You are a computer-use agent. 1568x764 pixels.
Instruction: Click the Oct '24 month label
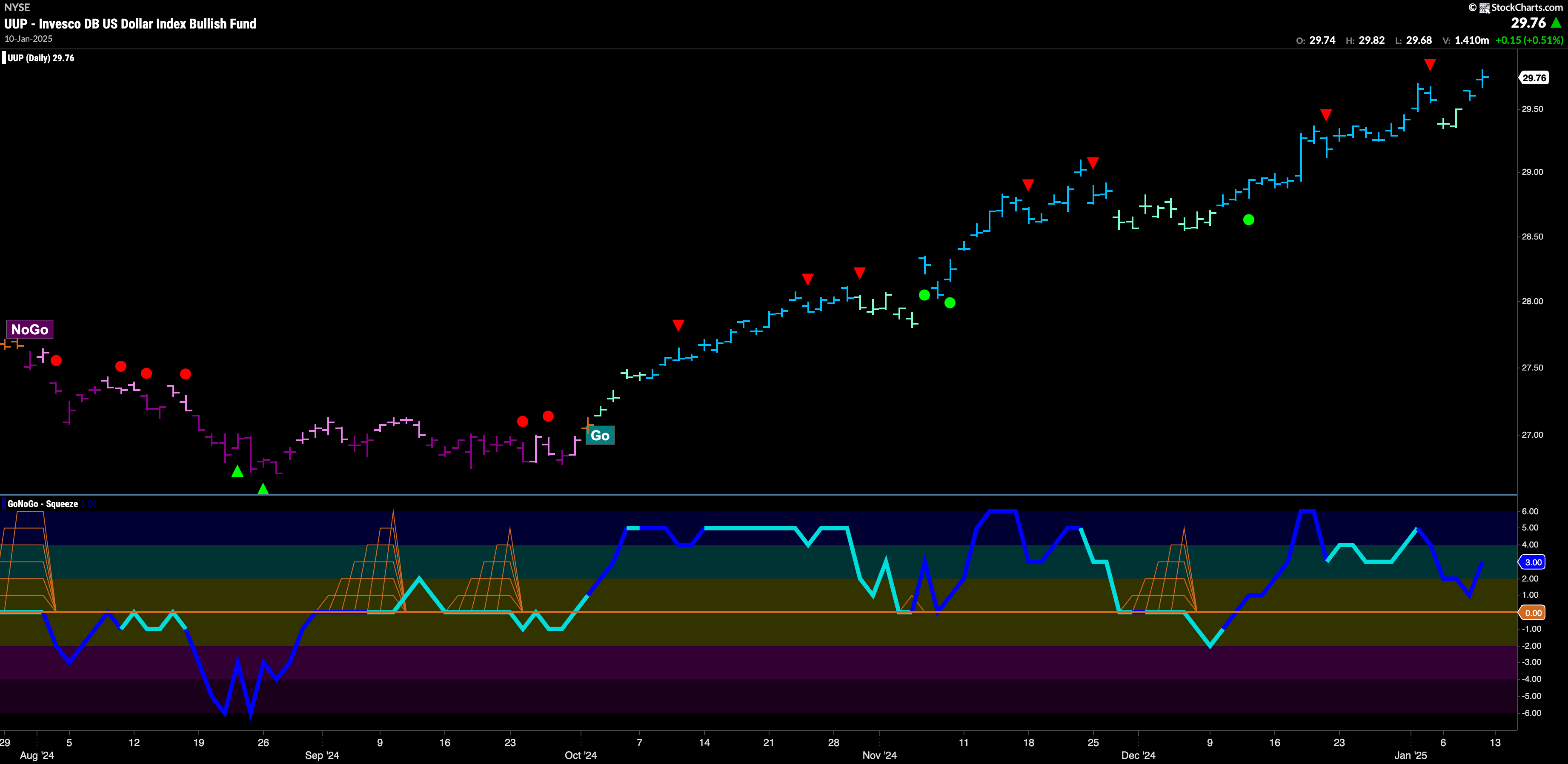(581, 755)
